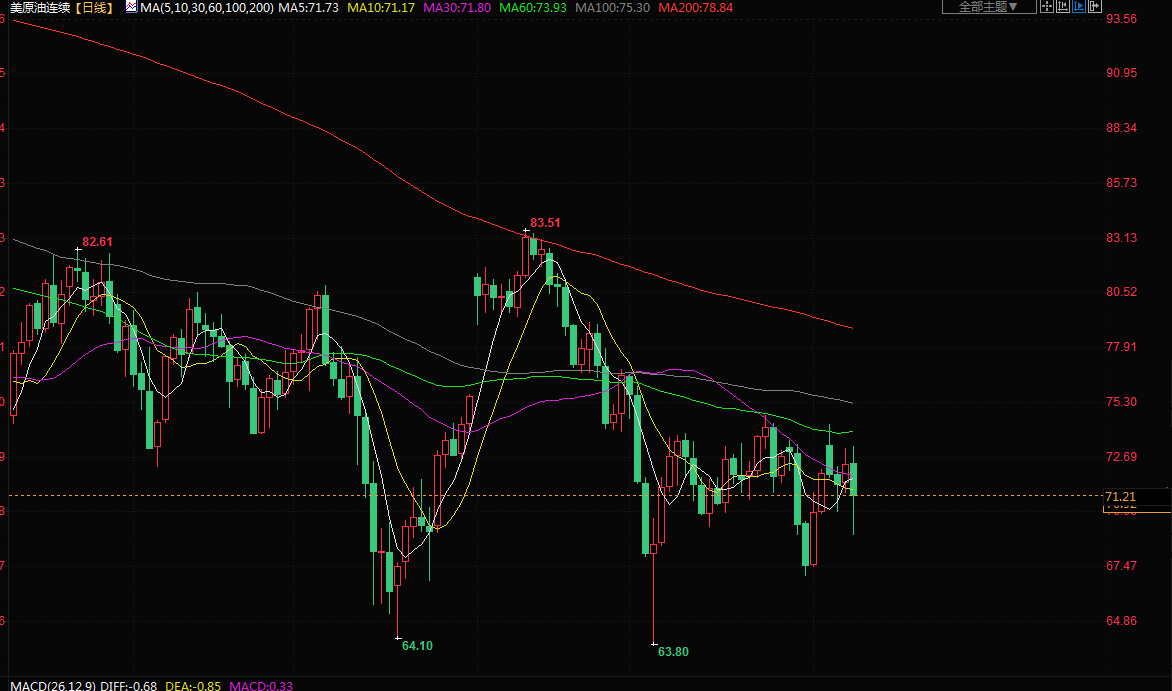Image resolution: width=1172 pixels, height=691 pixels.
Task: Click the MA30:71.80 value
Action: point(457,7)
